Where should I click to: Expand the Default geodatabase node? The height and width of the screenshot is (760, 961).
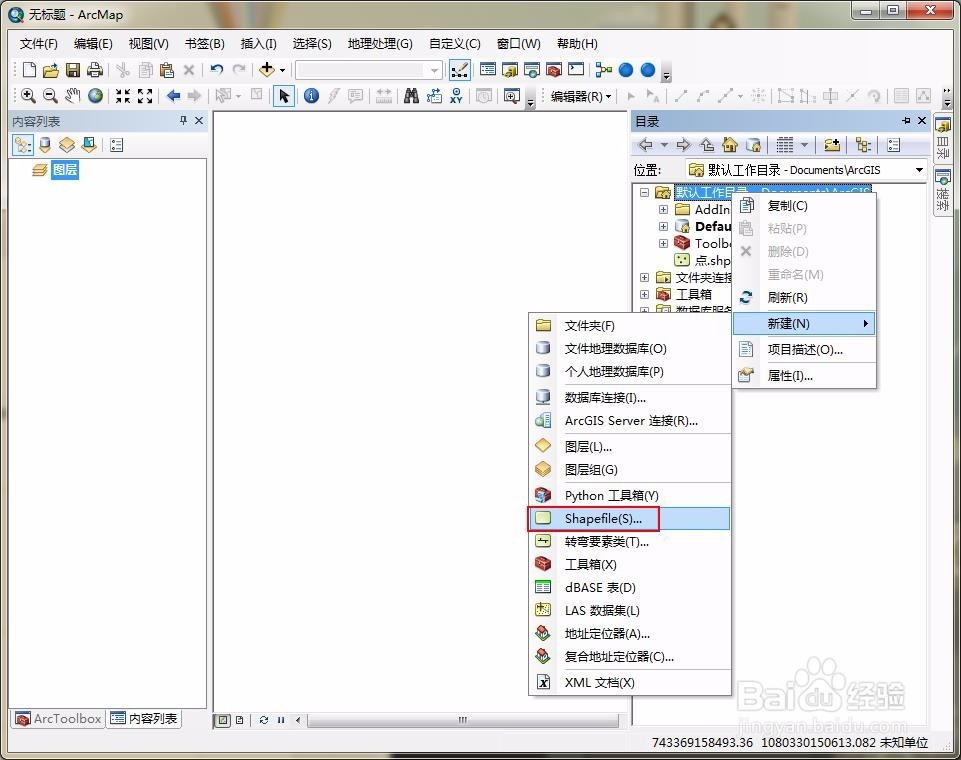[x=663, y=227]
